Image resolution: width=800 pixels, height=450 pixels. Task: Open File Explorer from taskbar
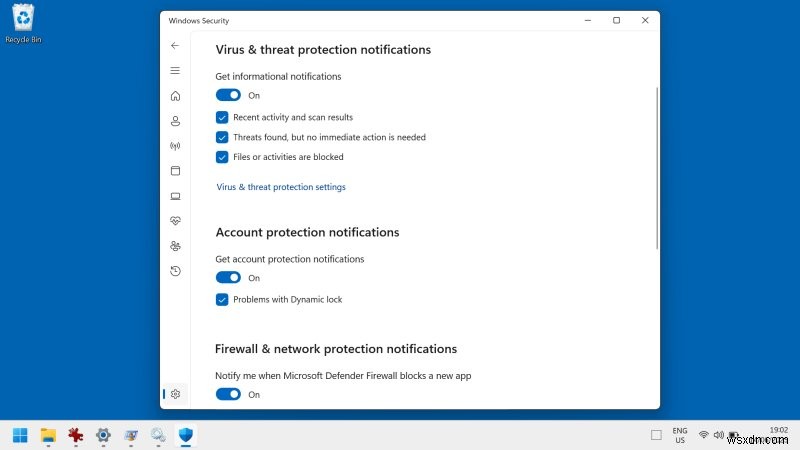coord(48,435)
